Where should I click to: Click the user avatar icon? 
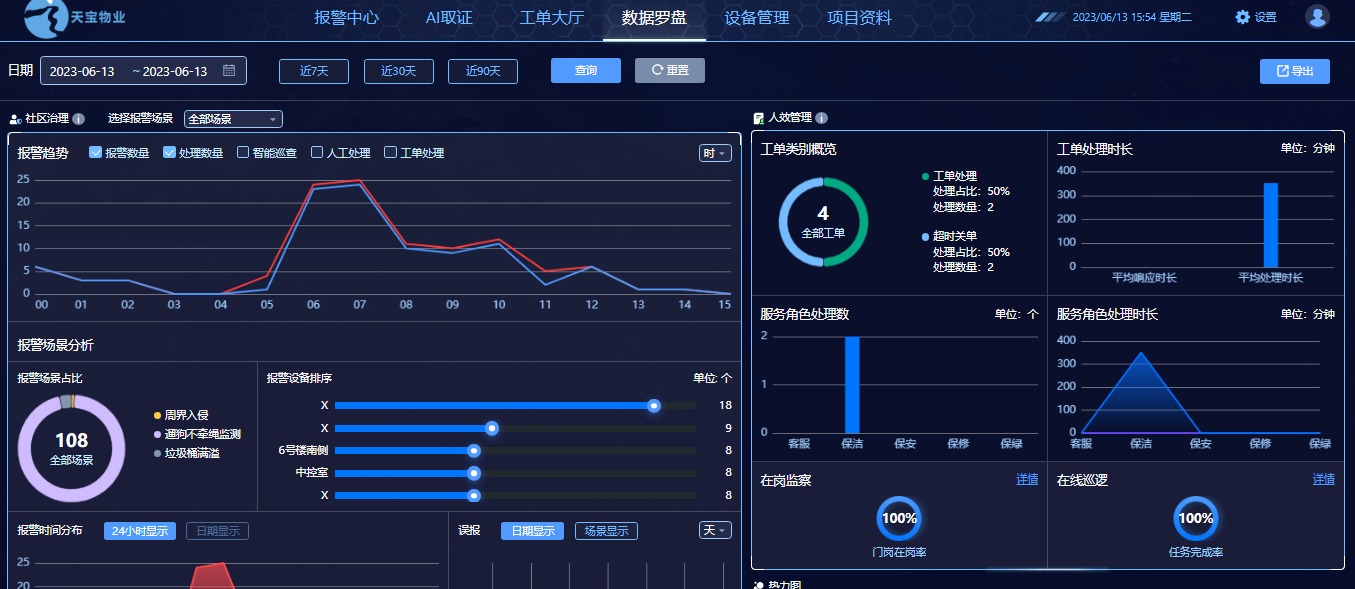pyautogui.click(x=1317, y=17)
